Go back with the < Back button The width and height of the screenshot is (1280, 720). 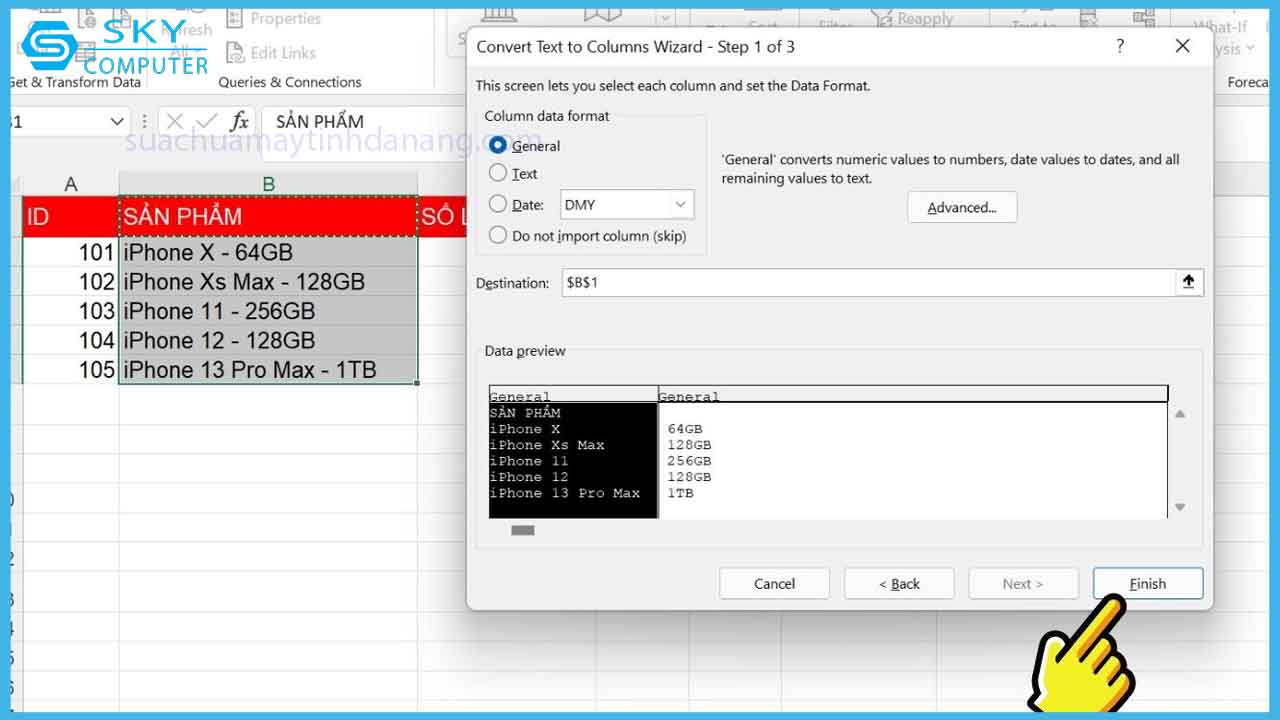pyautogui.click(x=899, y=584)
